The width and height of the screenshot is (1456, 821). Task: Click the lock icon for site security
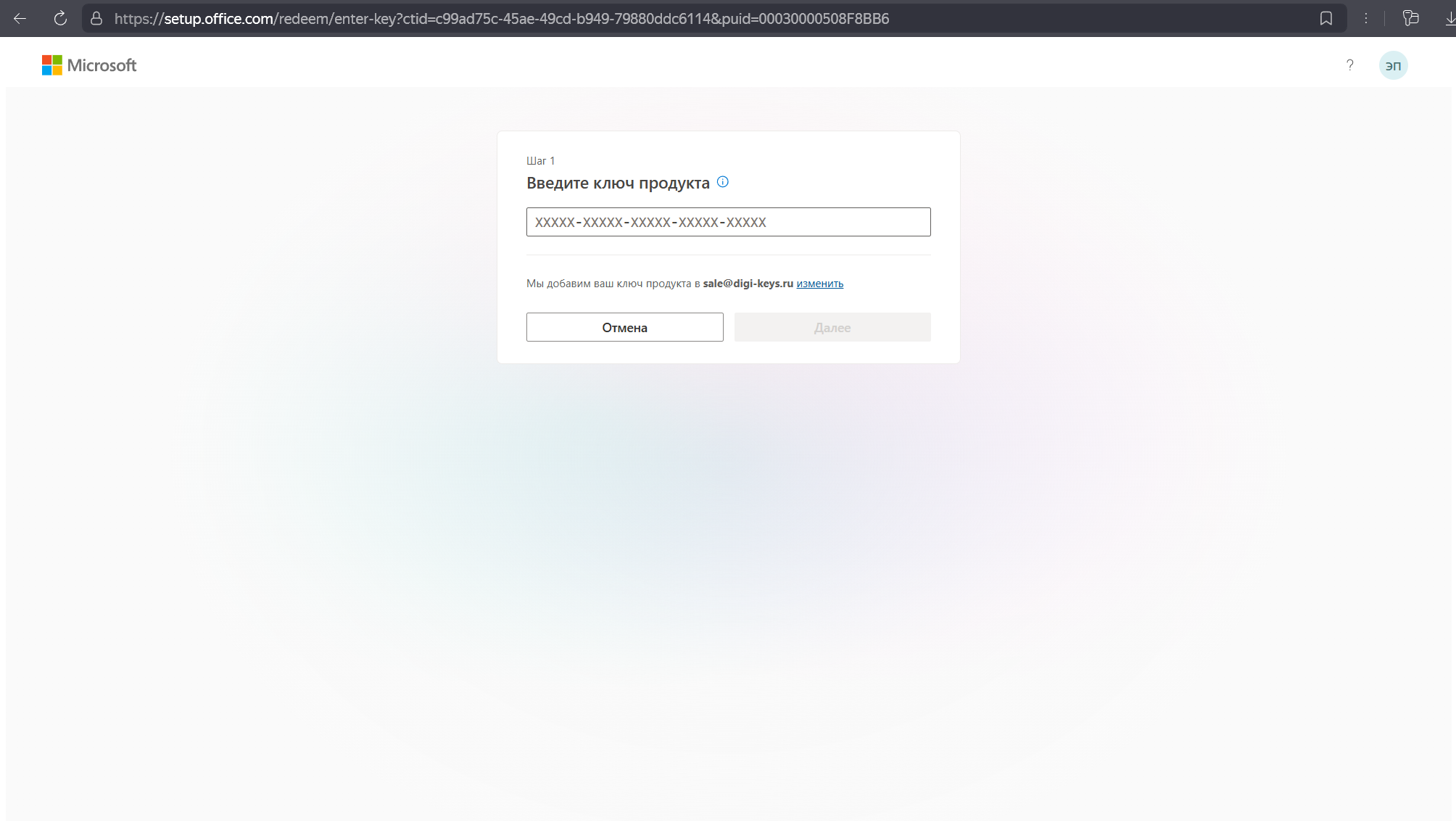[96, 19]
